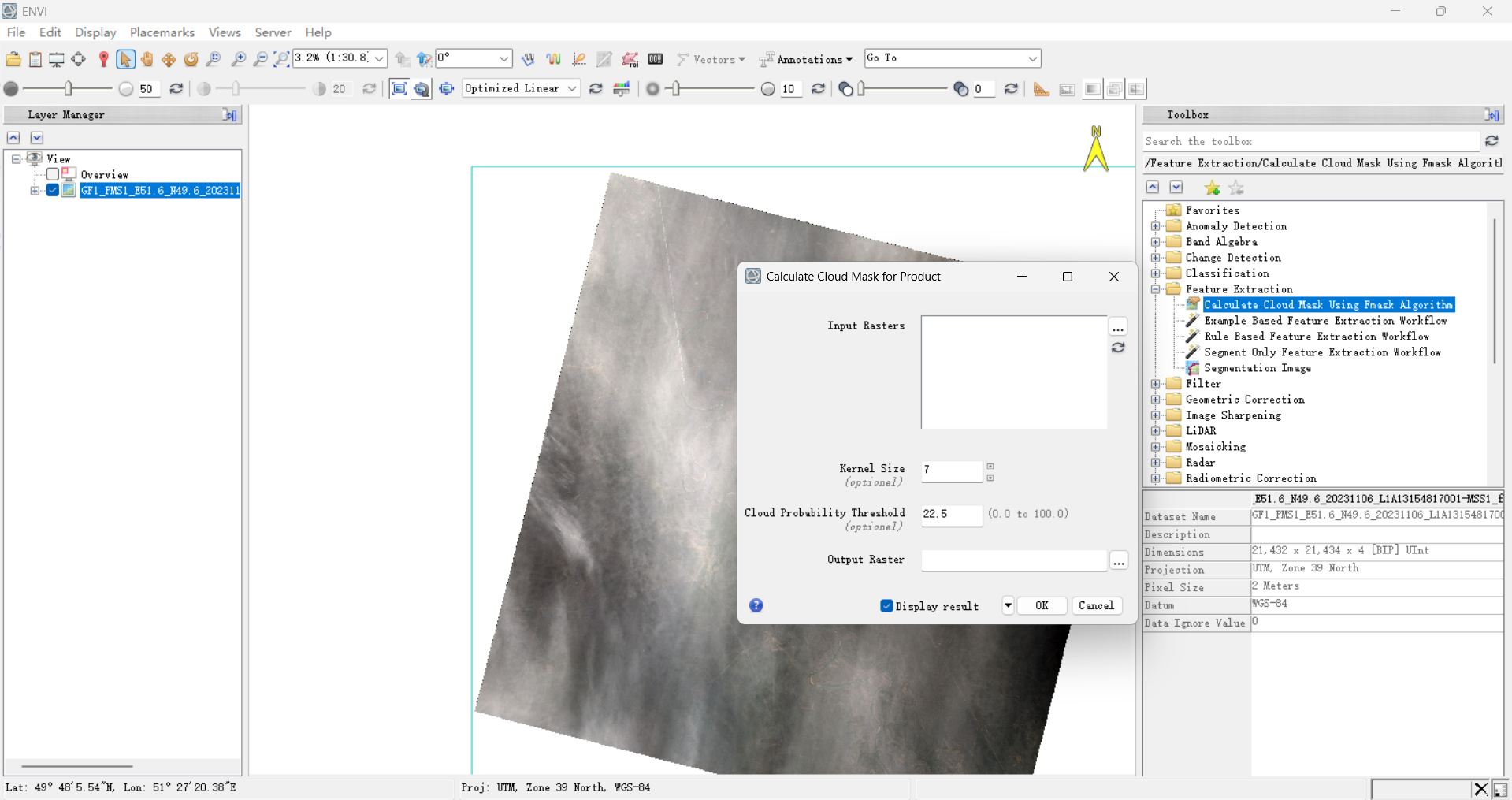Viewport: 1512px width, 800px height.
Task: Open the Placemarks menu
Action: coord(162,32)
